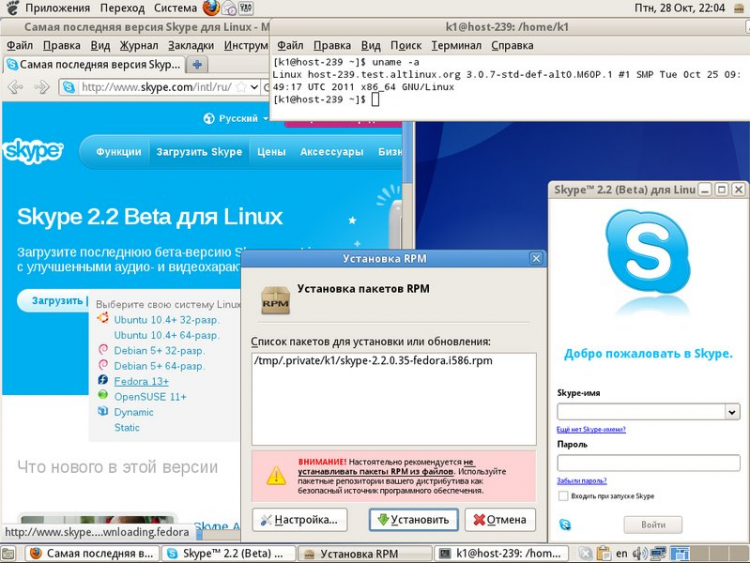Select the Самая последняя версия Skyp... tab
This screenshot has height=563, width=750.
[x=93, y=65]
